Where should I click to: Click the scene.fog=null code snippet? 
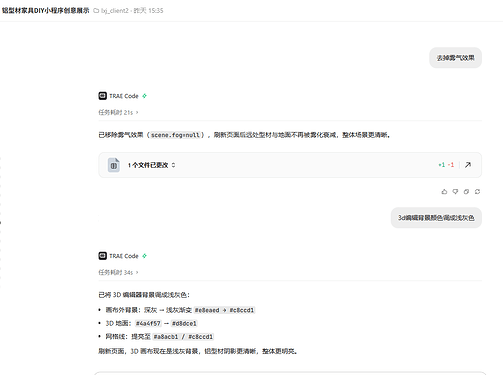(x=175, y=135)
